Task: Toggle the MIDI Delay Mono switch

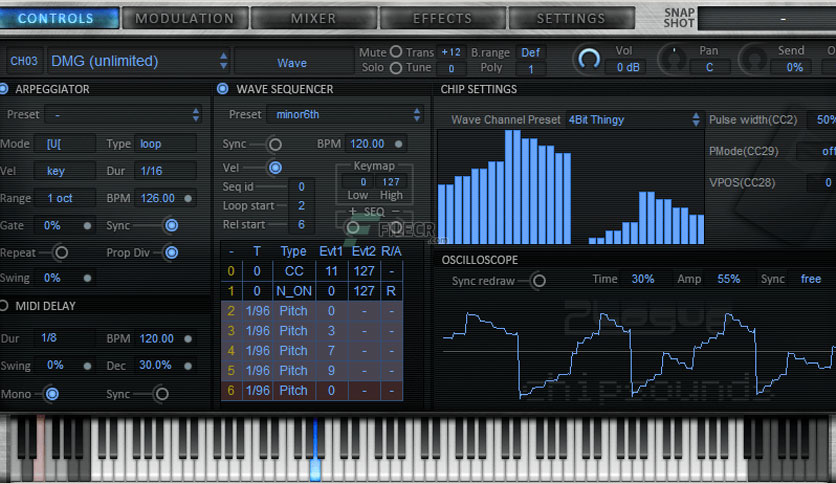Action: tap(52, 394)
